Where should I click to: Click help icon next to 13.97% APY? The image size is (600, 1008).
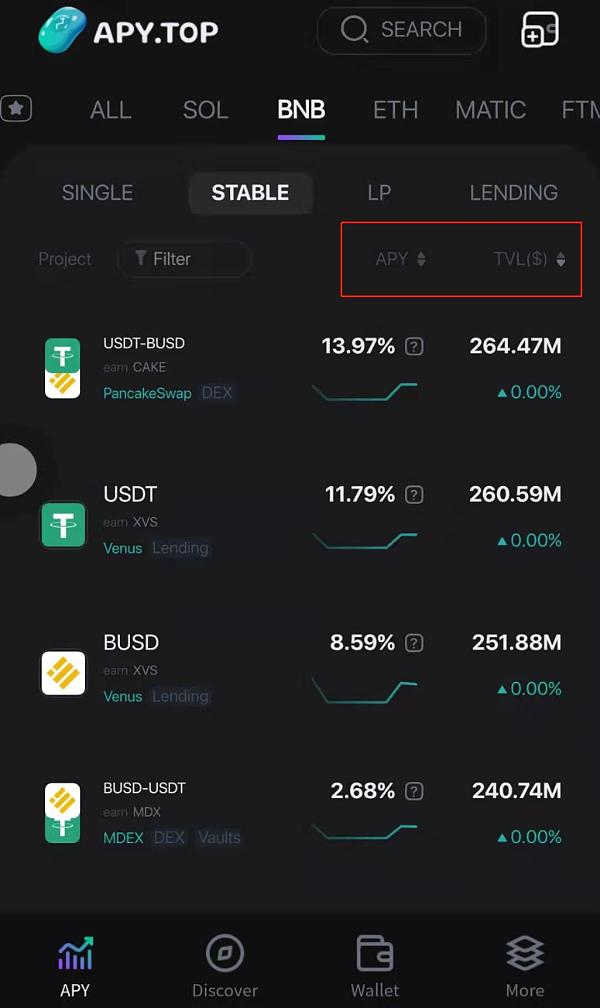pos(414,346)
